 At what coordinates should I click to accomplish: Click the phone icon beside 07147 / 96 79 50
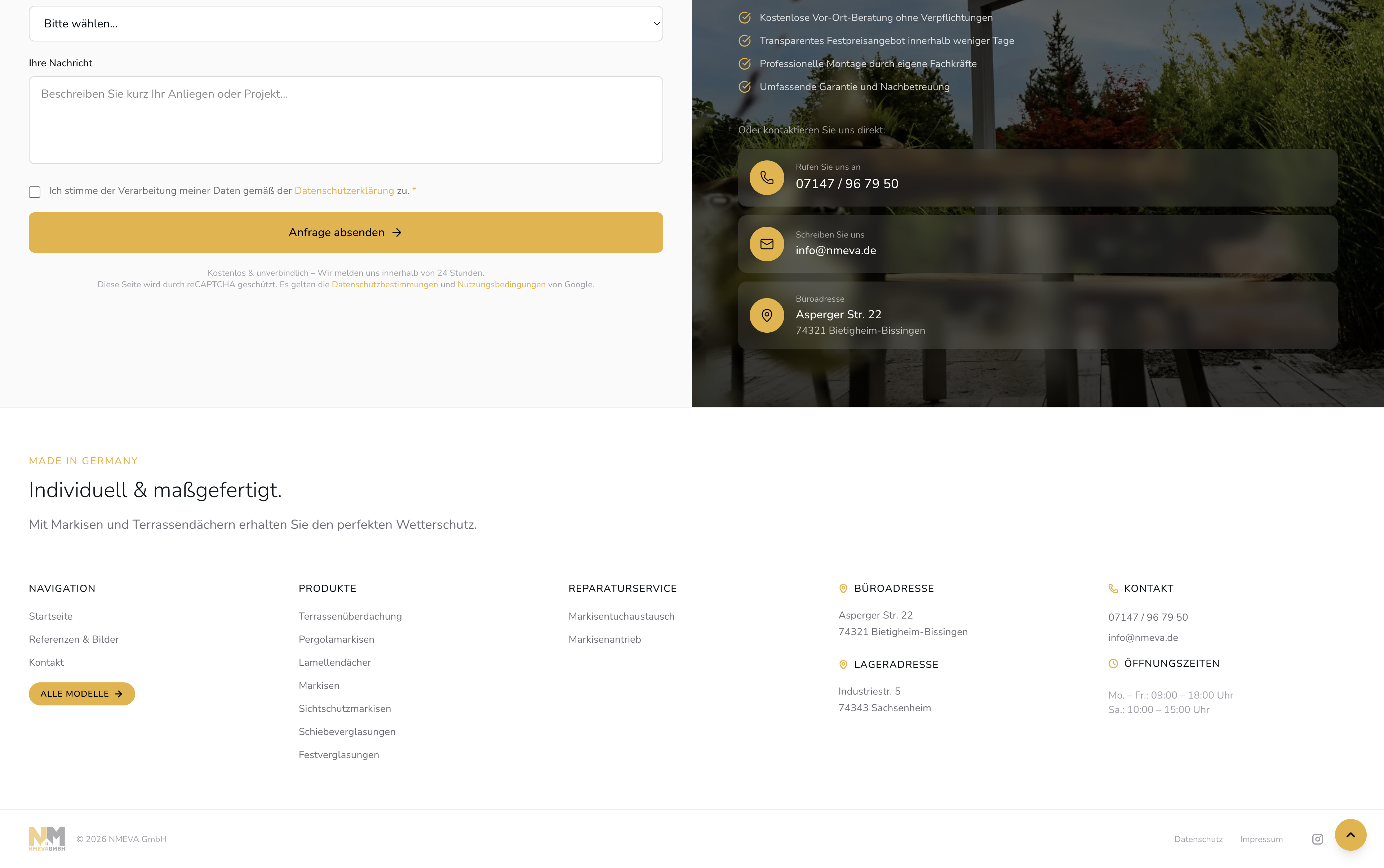766,177
